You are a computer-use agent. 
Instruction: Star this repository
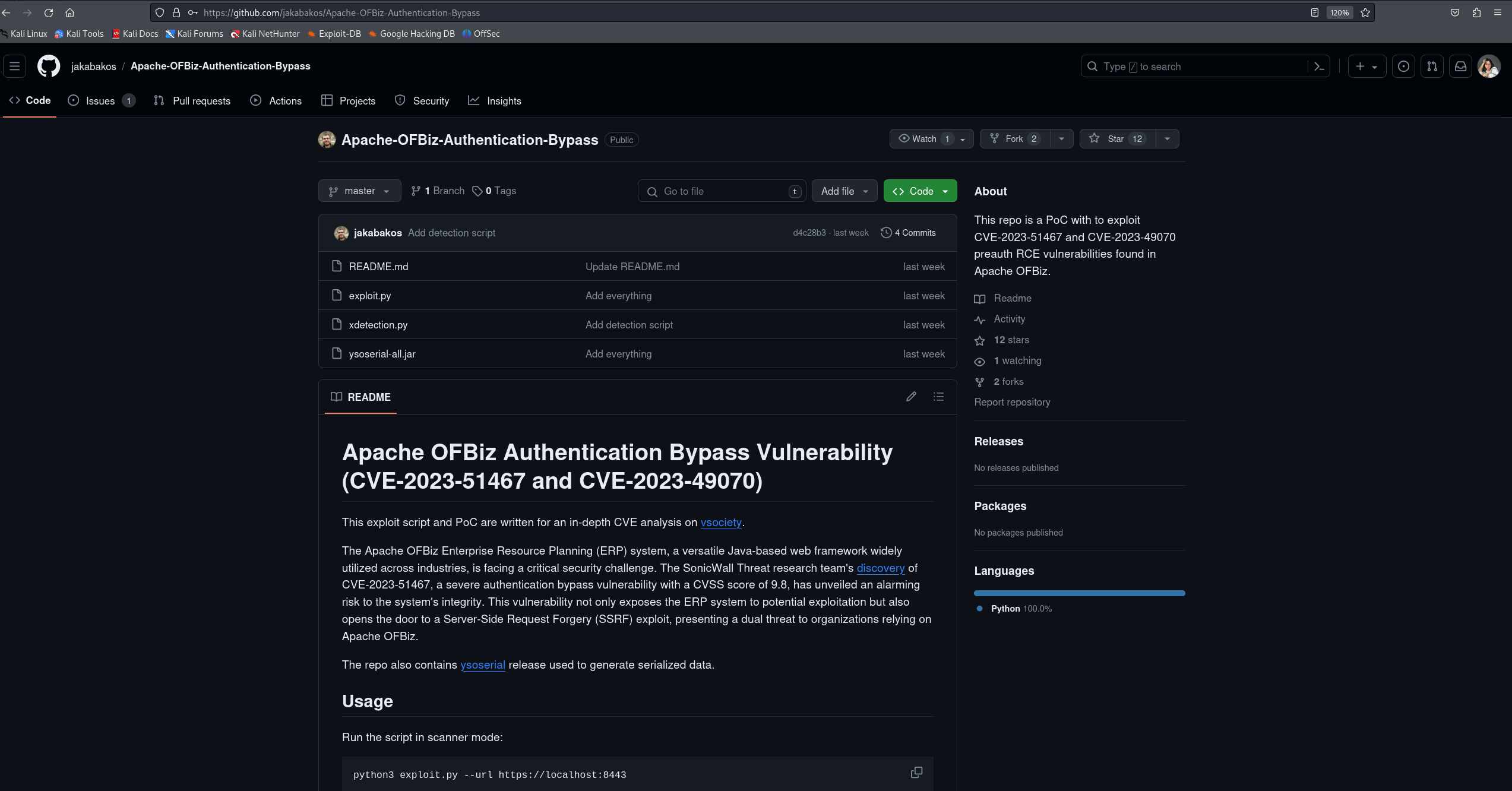click(1116, 139)
